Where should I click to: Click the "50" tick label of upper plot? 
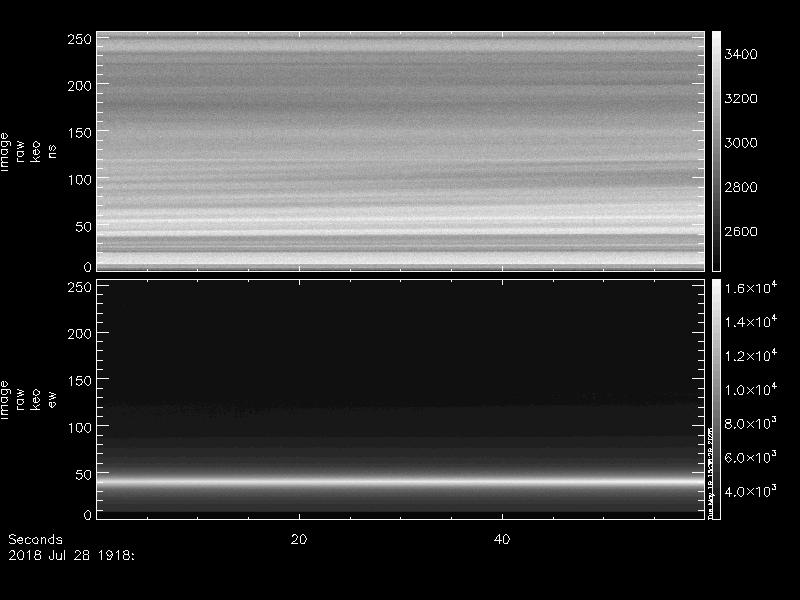84,227
